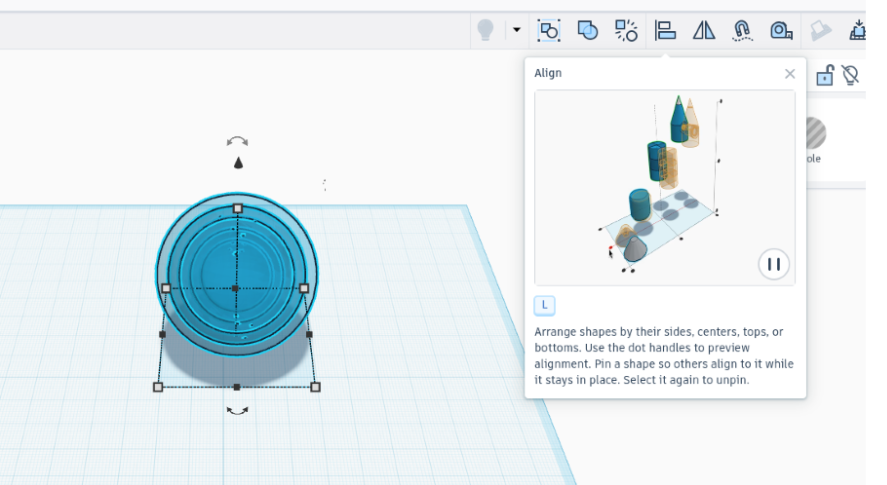This screenshot has height=485, width=887.
Task: Click the bottom curved rotation arrow handle
Action: [237, 411]
